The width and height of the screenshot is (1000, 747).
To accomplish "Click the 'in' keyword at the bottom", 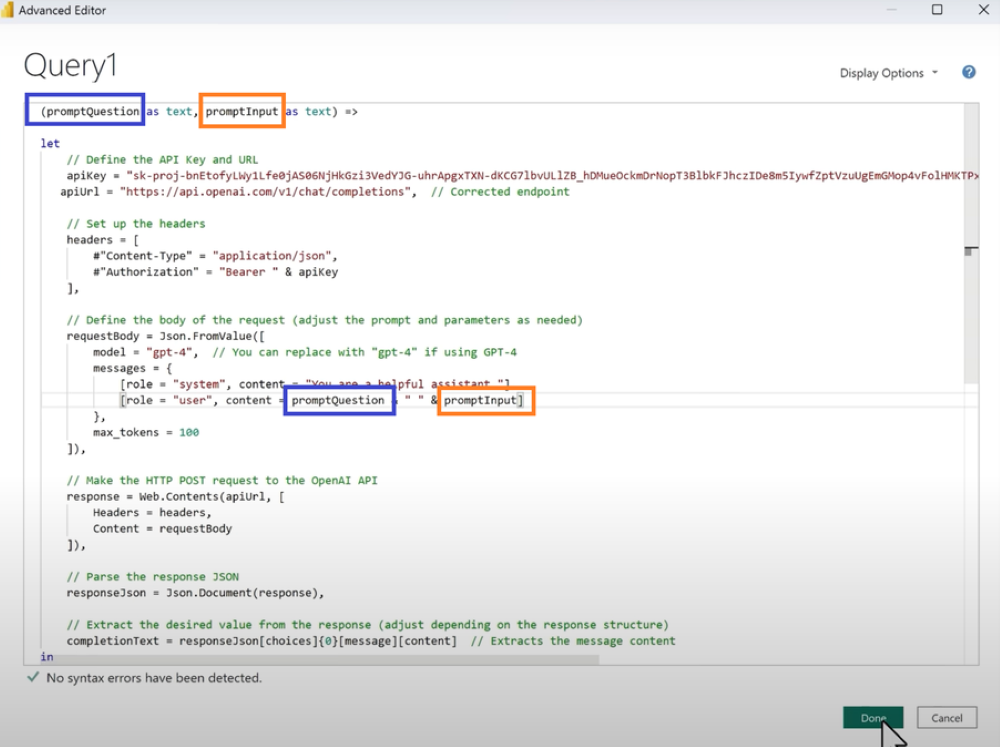I will 47,657.
